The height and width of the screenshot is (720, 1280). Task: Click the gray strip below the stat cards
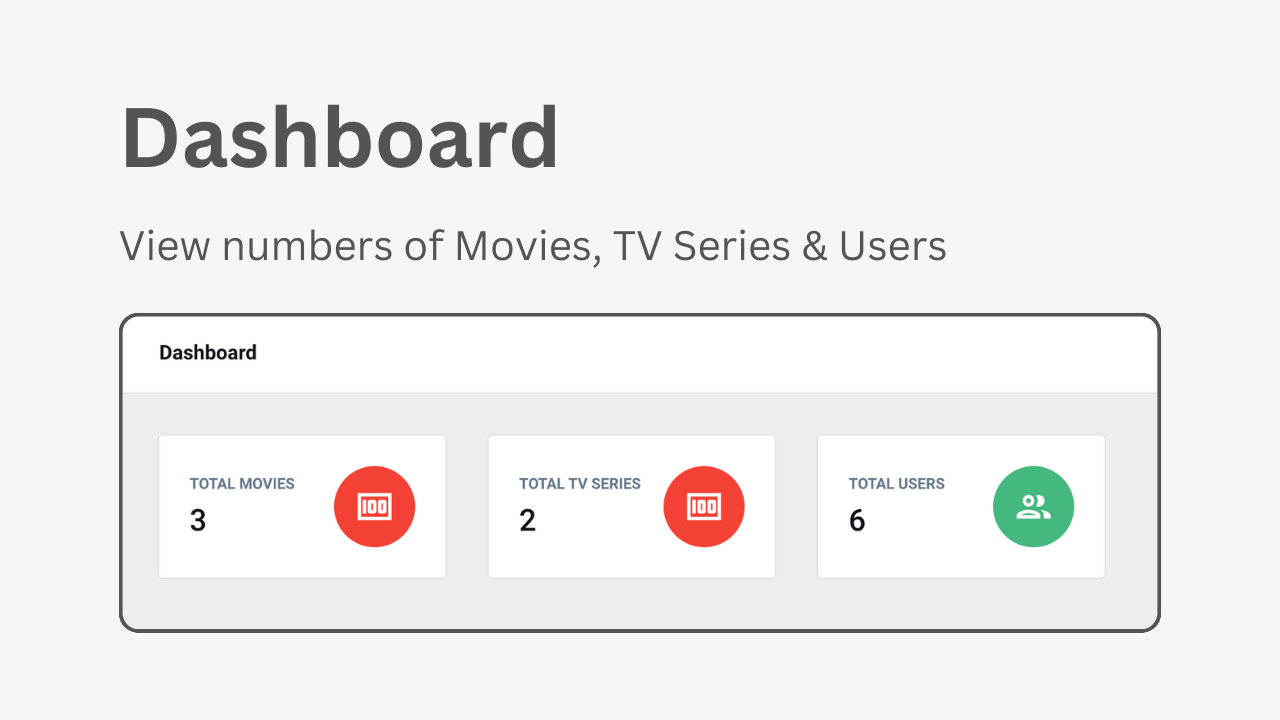pyautogui.click(x=640, y=604)
